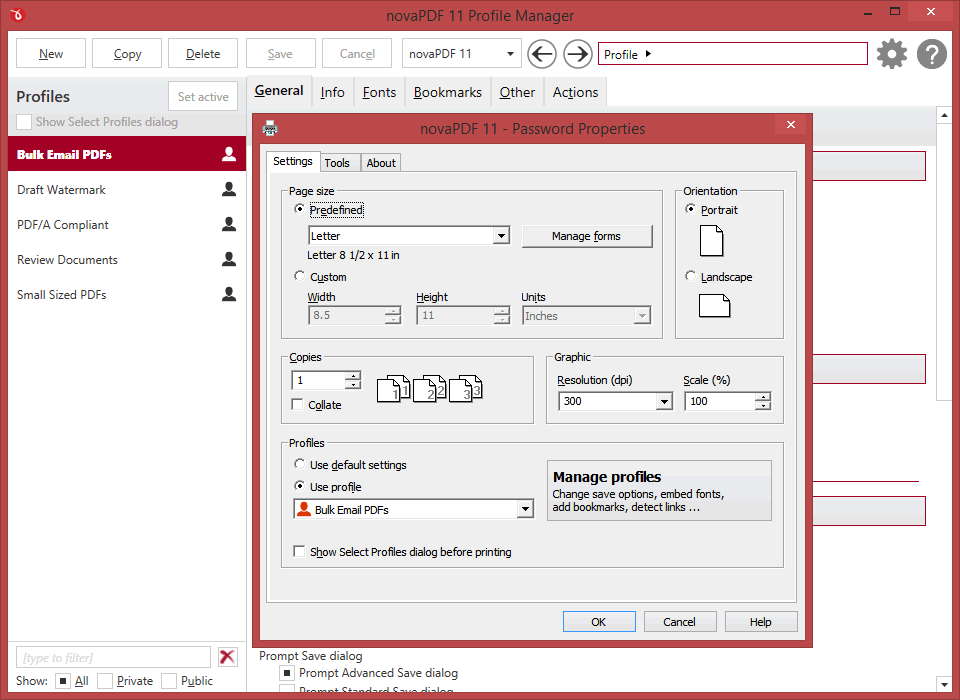Select Predefined page size option

(x=299, y=209)
